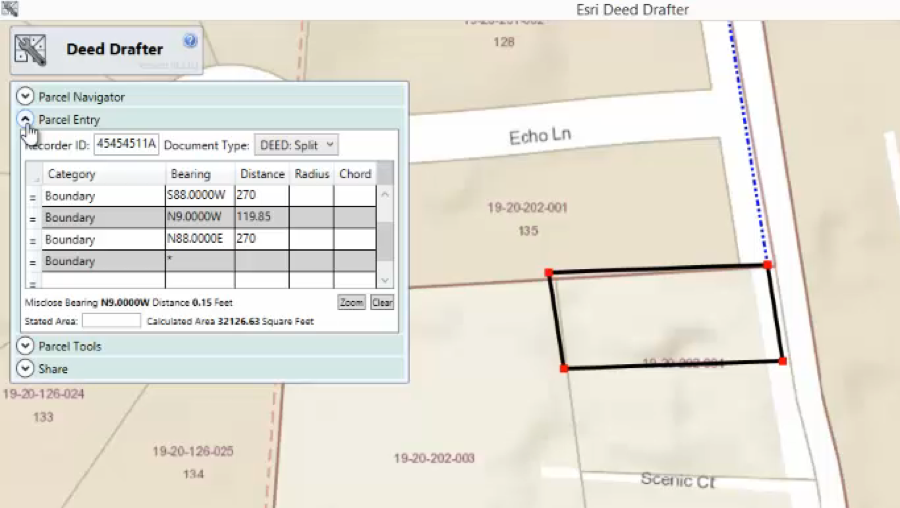Click the table scrollbar up arrow

[x=385, y=195]
